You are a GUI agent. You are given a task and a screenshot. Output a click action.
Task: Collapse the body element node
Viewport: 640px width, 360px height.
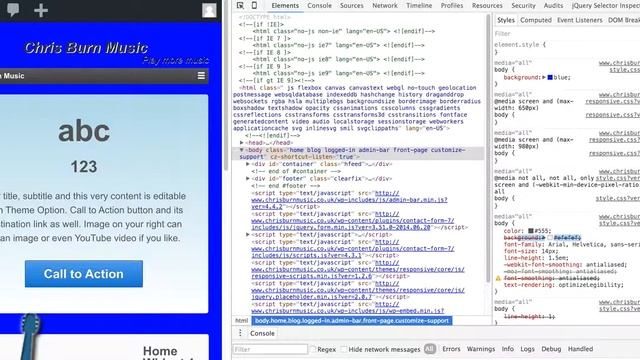[x=242, y=150]
